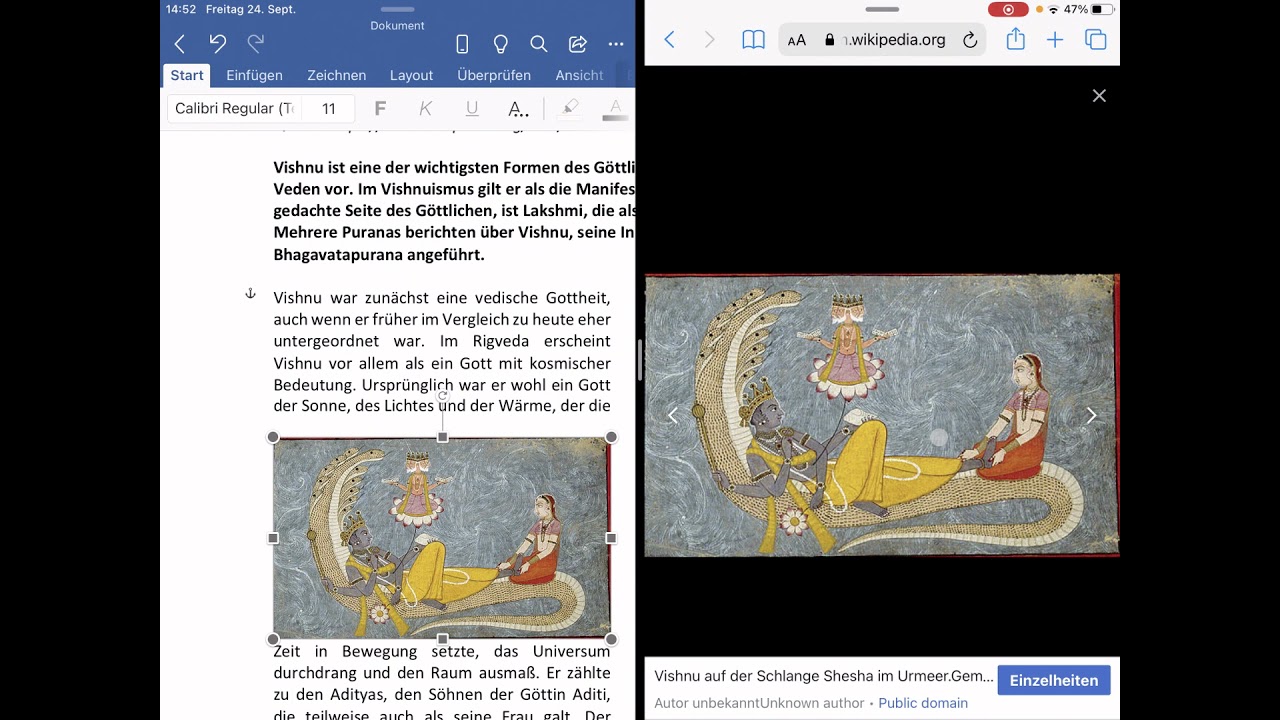Pick the text highlight color
The height and width of the screenshot is (720, 1280).
coord(570,108)
